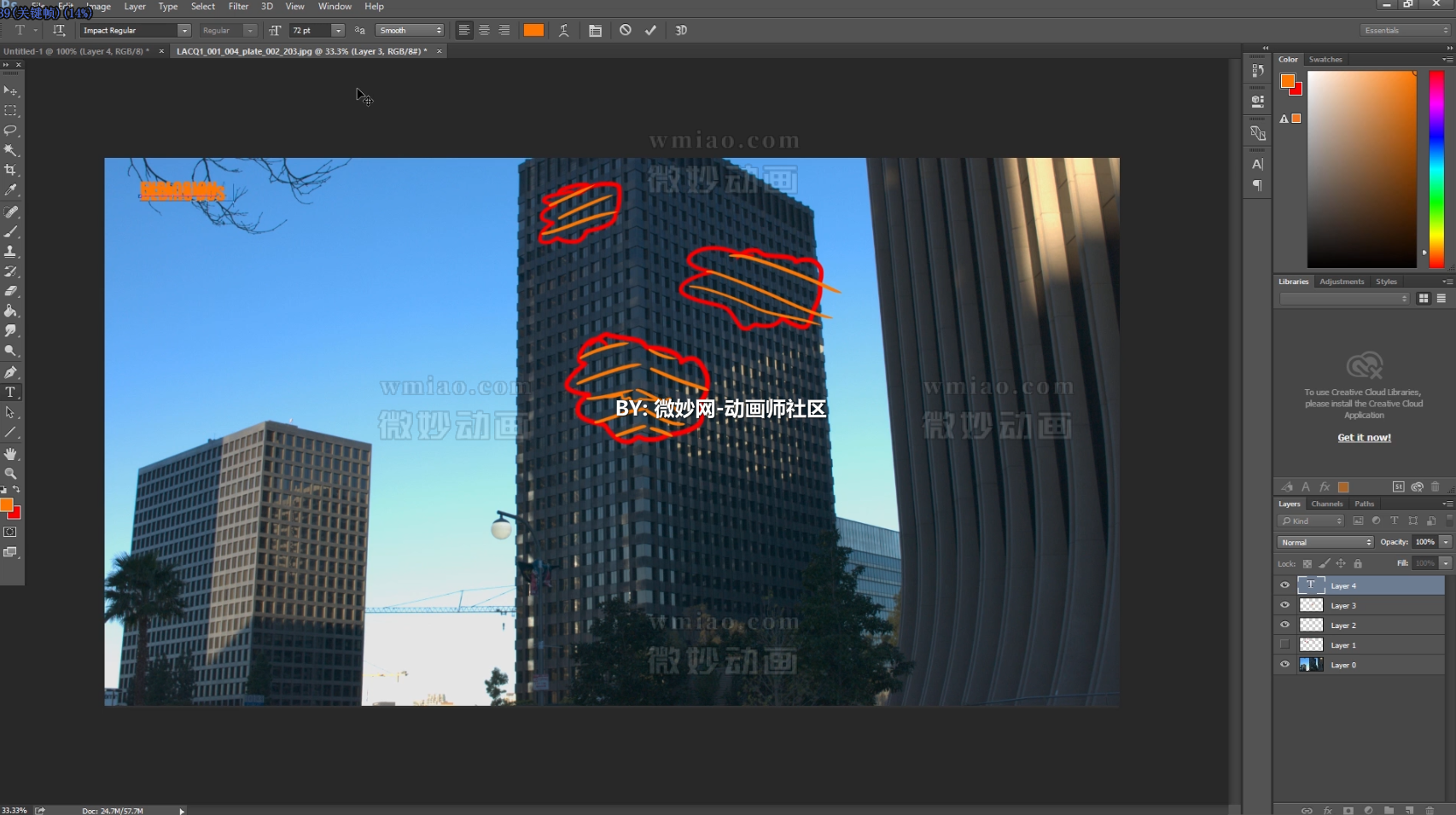Open the Filter menu

coord(238,6)
